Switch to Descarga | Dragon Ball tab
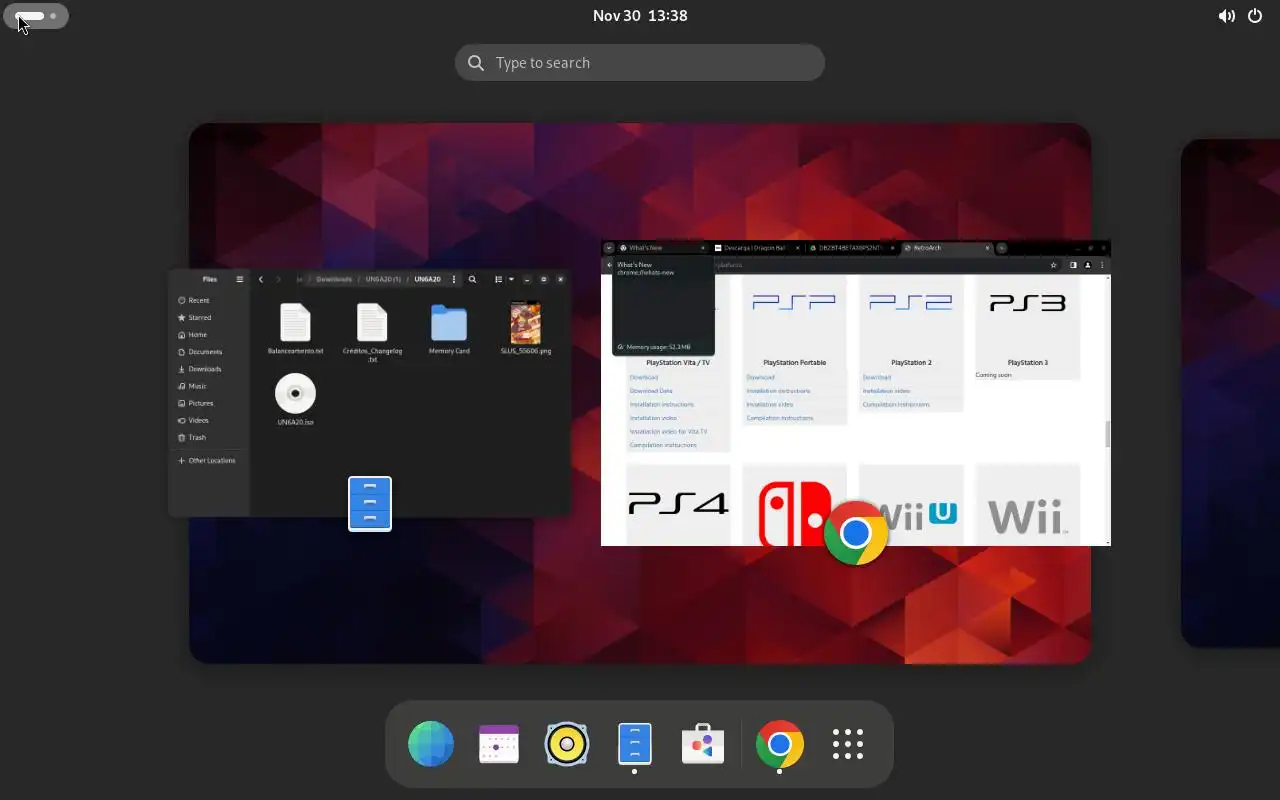Screen dimensions: 1280x800 [x=757, y=248]
